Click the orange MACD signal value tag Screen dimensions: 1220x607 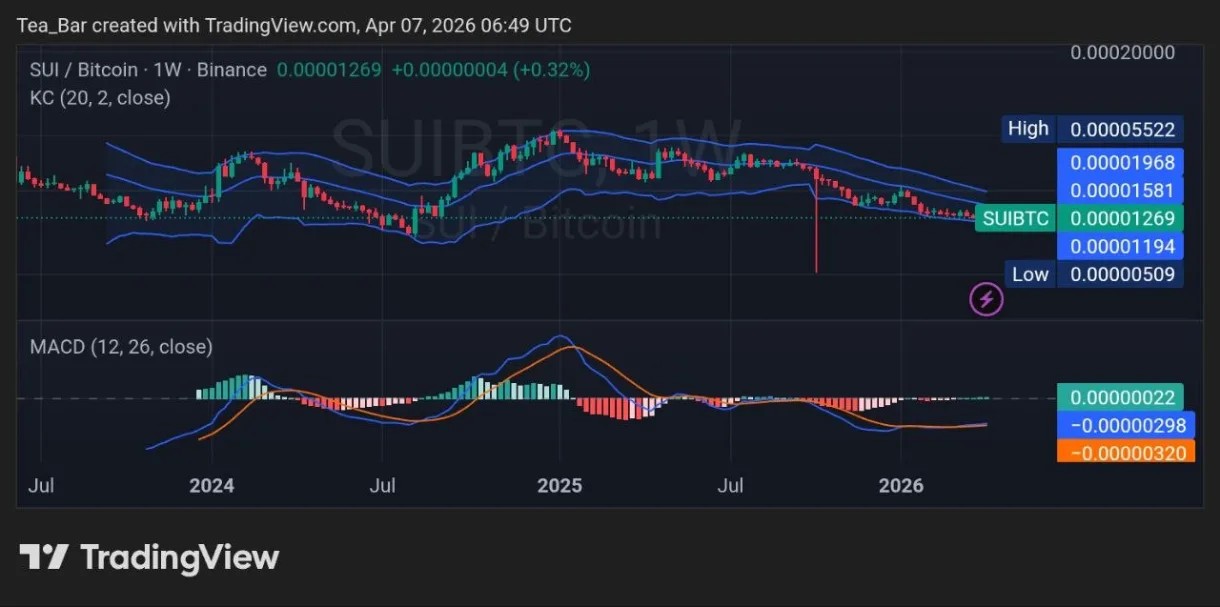tap(1125, 452)
